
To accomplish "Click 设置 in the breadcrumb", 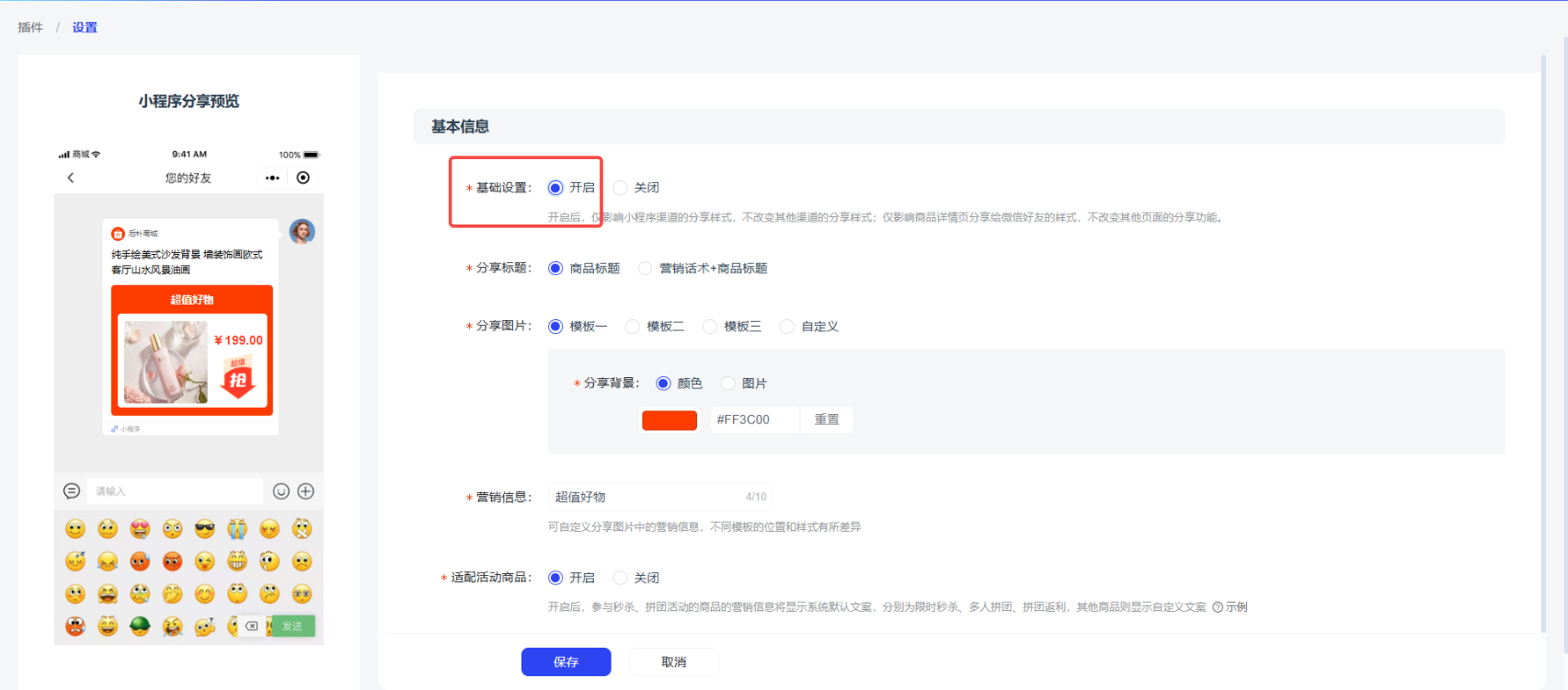I will pyautogui.click(x=85, y=28).
